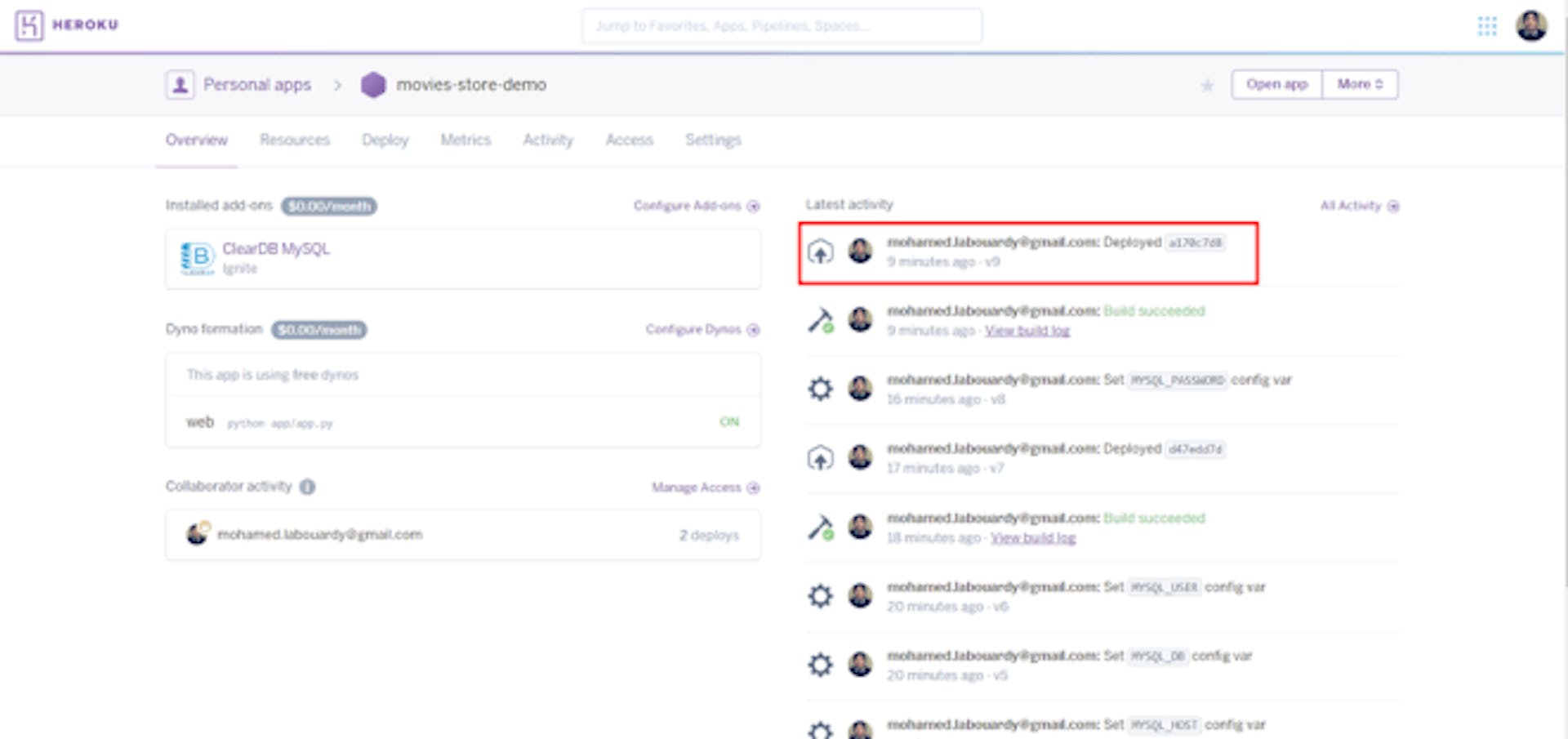Click the build hammer icon for 18 minutes ago
This screenshot has width=1568, height=739.
820,528
